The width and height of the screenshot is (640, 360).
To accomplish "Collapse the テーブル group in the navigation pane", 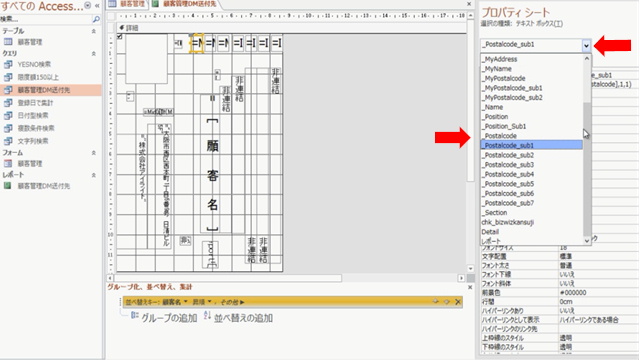I will (93, 31).
